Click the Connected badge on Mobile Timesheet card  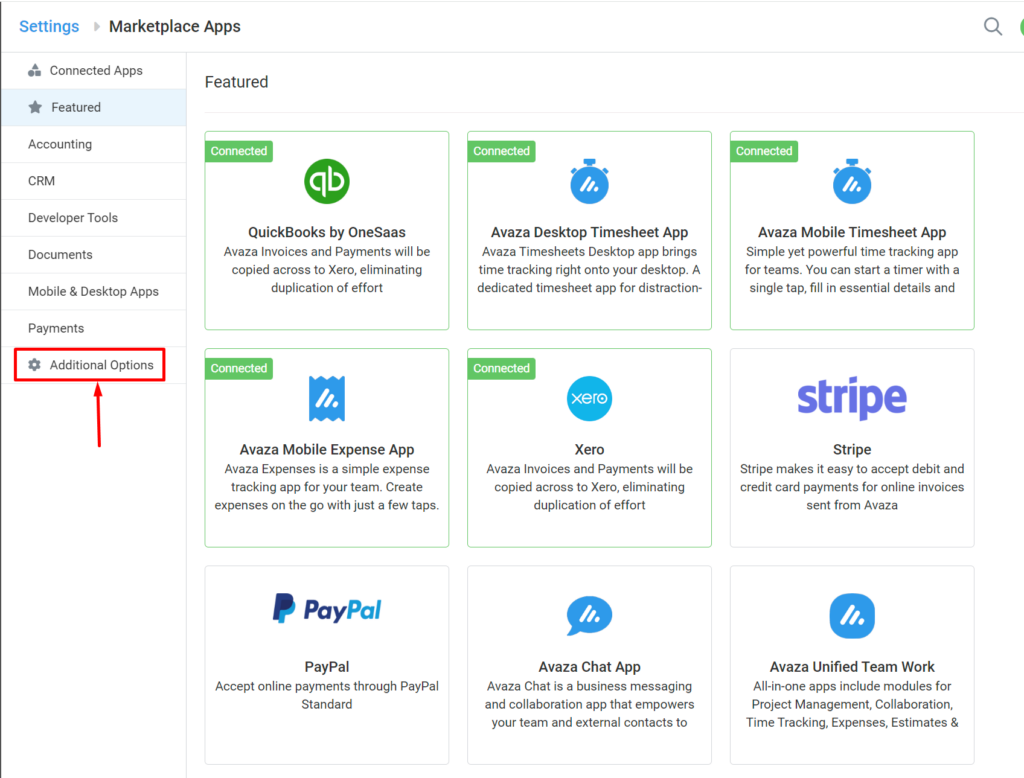(764, 151)
